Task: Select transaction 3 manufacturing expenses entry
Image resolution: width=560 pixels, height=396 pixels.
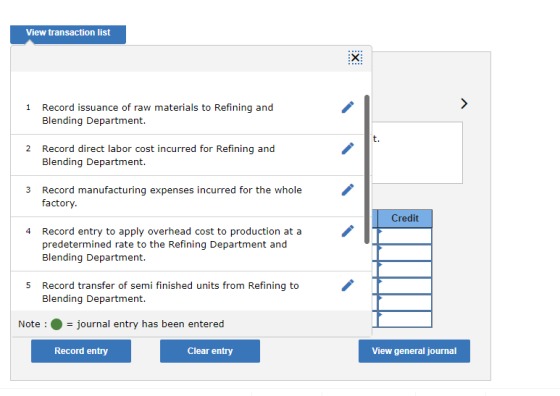Action: click(x=172, y=196)
